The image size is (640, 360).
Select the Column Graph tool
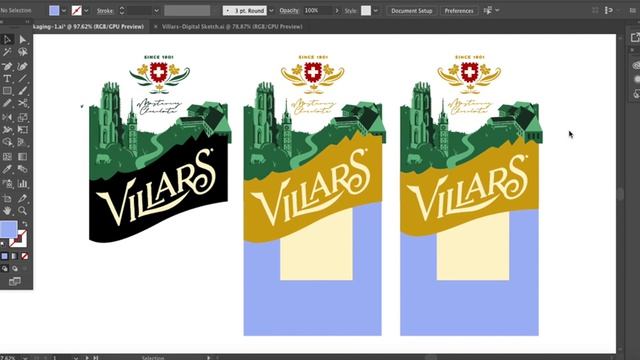pyautogui.click(x=22, y=184)
